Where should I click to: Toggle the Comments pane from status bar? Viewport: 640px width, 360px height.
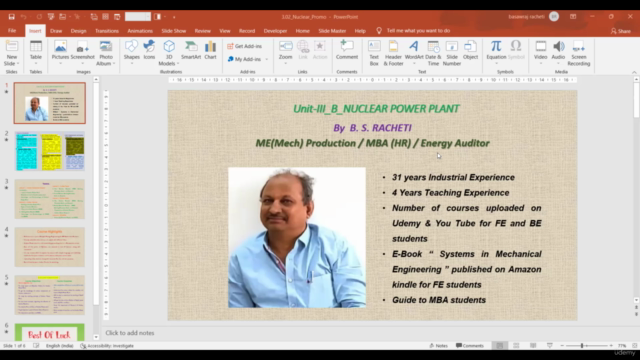click(x=470, y=346)
